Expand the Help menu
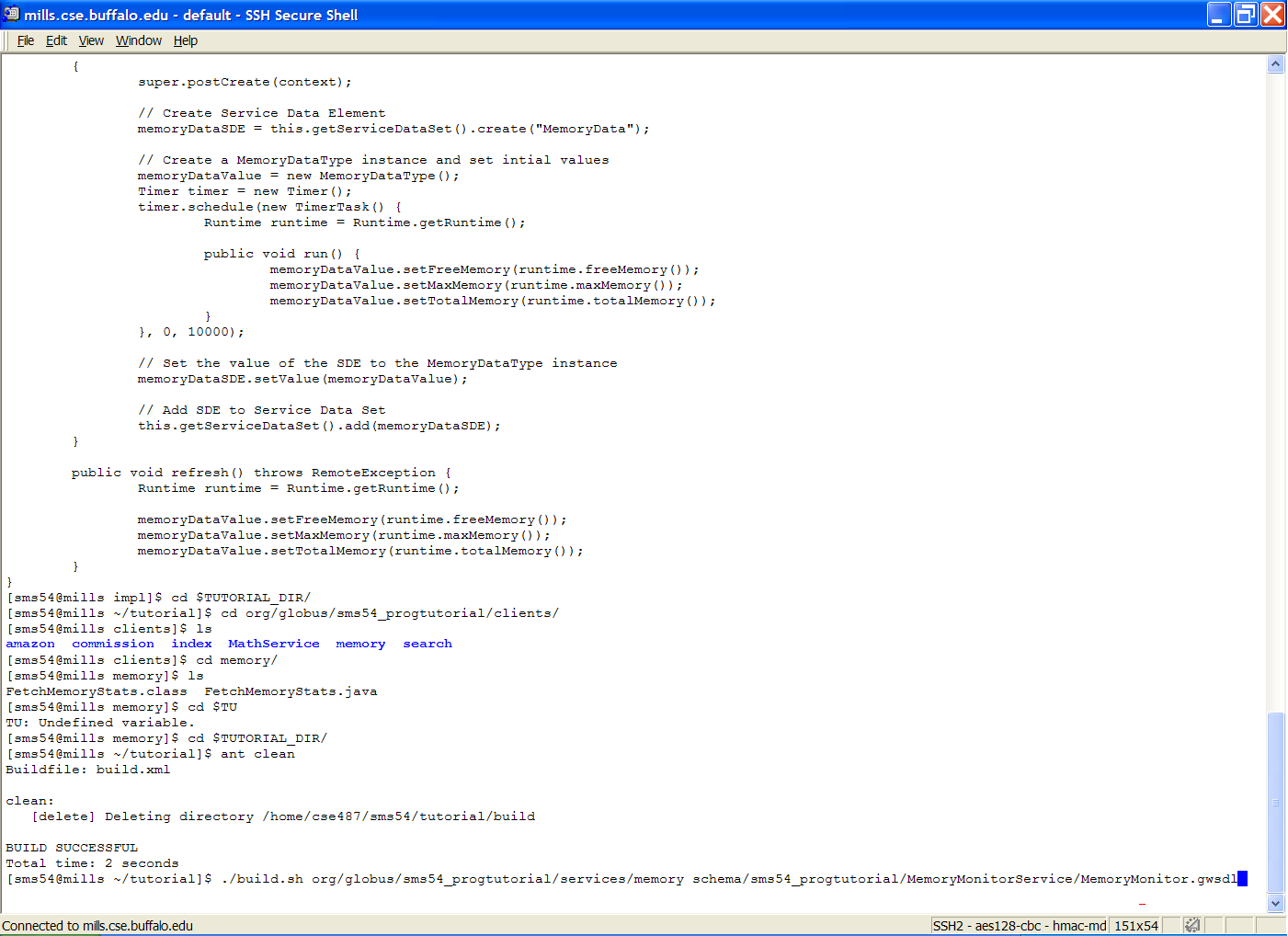1288x936 pixels. pos(186,40)
